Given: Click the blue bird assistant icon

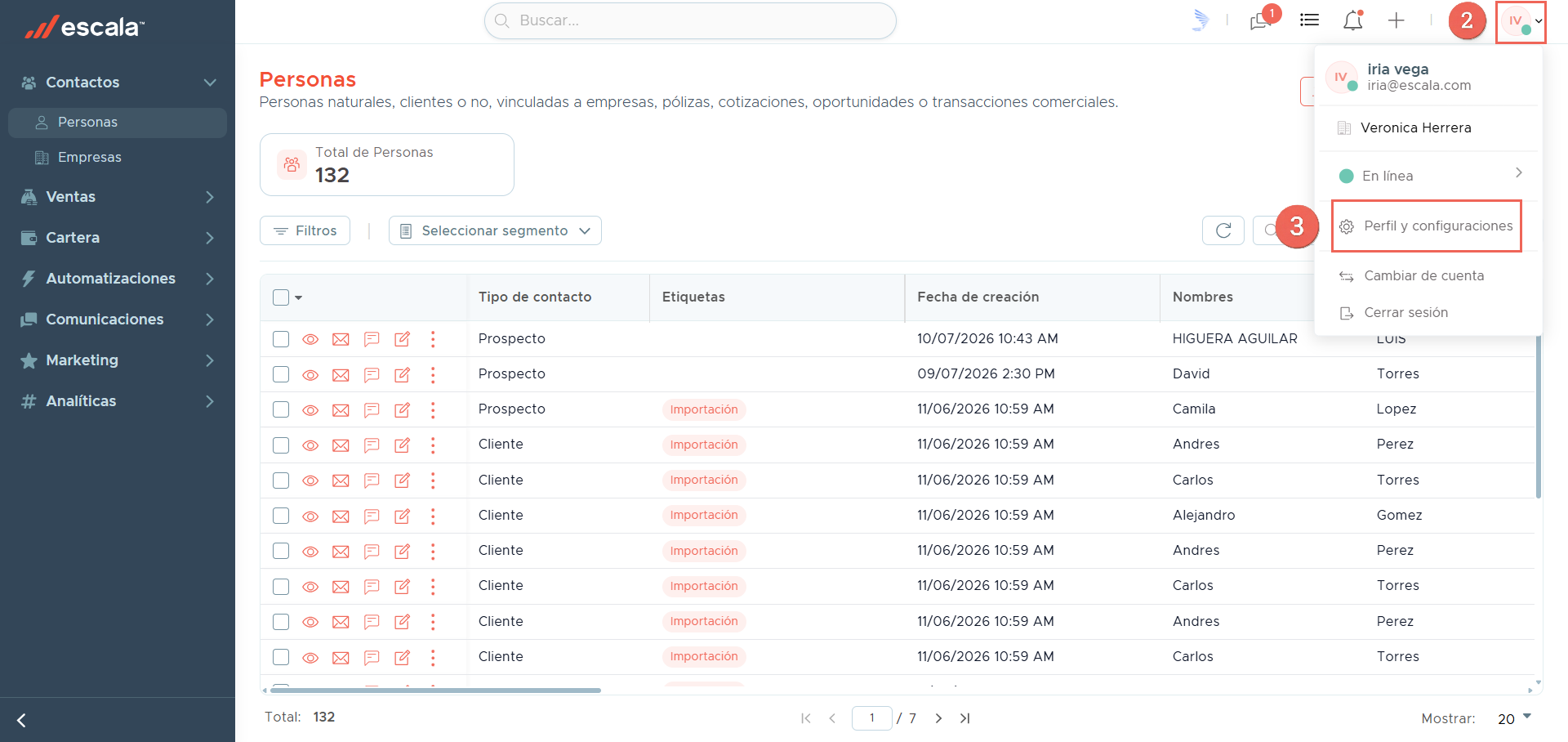Looking at the screenshot, I should (1200, 20).
